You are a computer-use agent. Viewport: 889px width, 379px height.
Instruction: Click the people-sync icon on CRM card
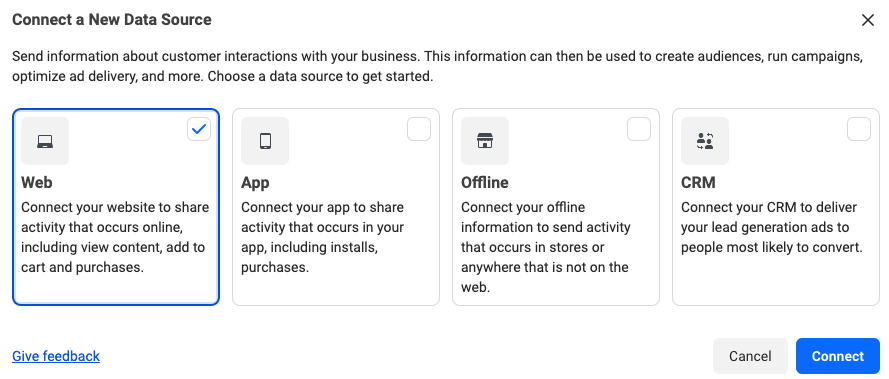coord(705,141)
